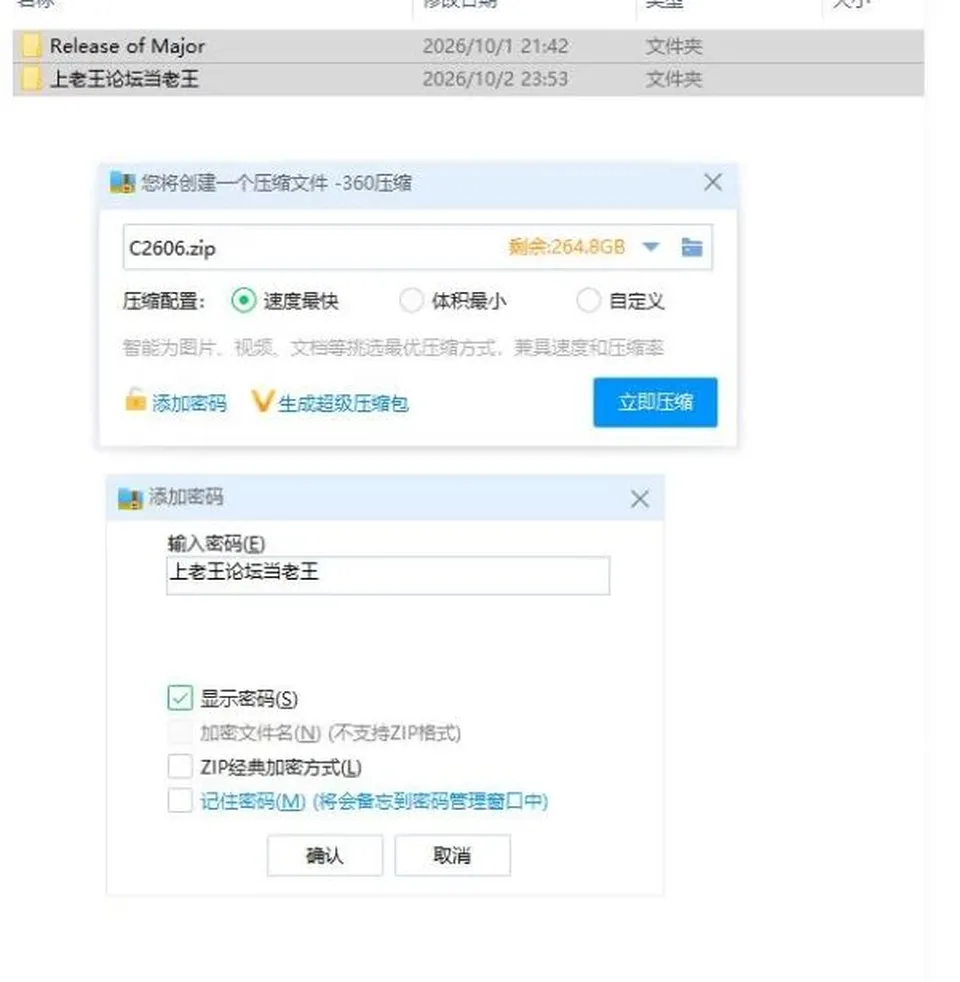Close the 360压缩 create archive dialog
This screenshot has width=960, height=982.
tap(713, 182)
